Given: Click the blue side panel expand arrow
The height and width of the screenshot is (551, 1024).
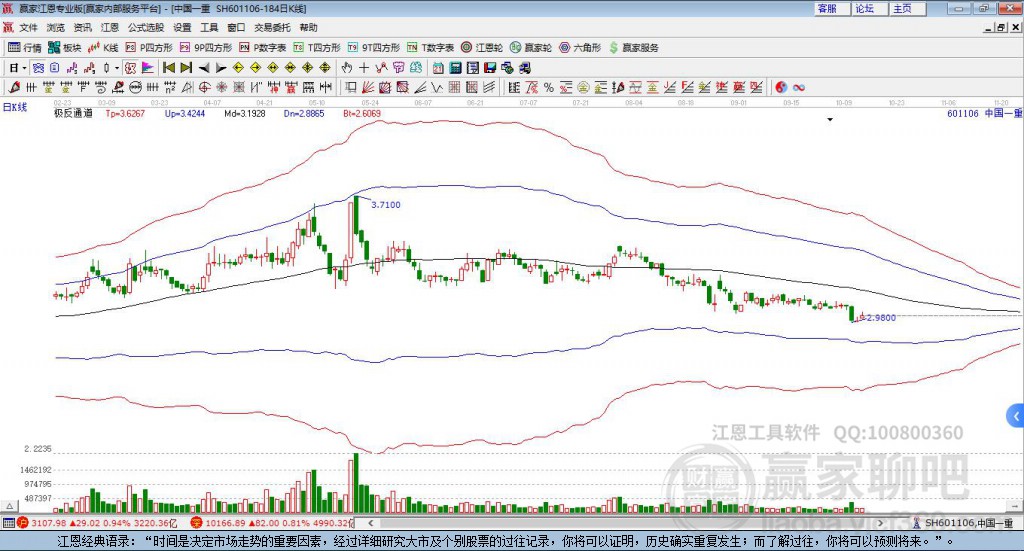Looking at the screenshot, I should pos(1016,415).
